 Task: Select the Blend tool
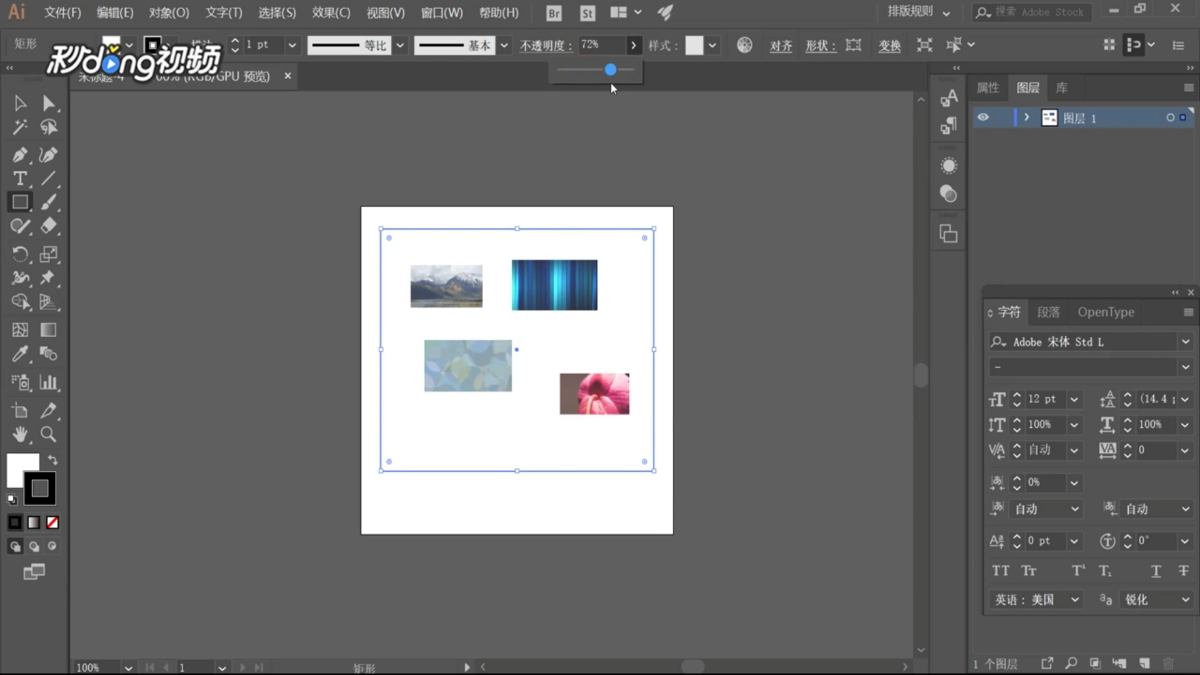pyautogui.click(x=48, y=354)
